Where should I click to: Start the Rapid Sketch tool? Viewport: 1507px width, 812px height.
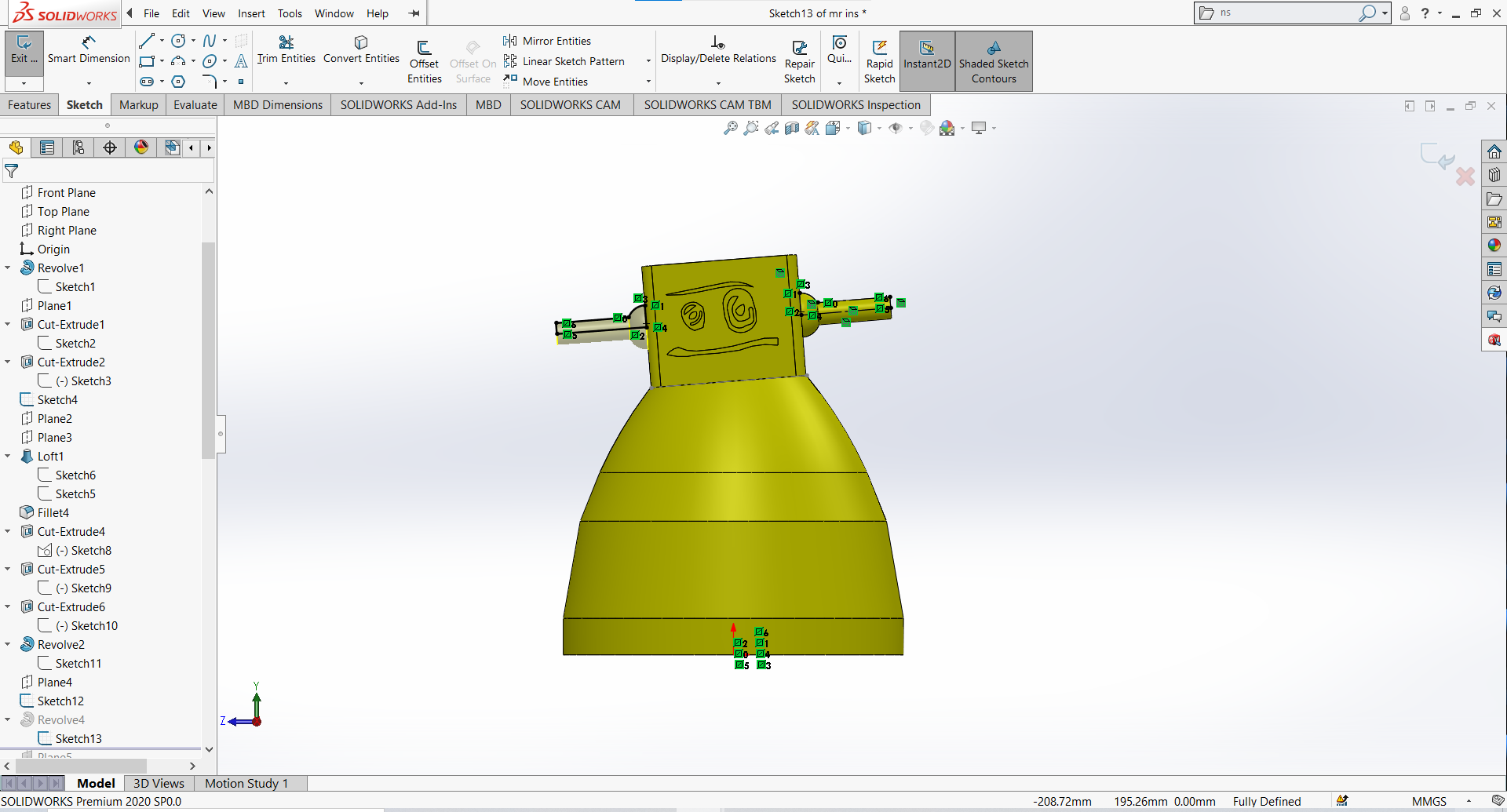pyautogui.click(x=879, y=61)
